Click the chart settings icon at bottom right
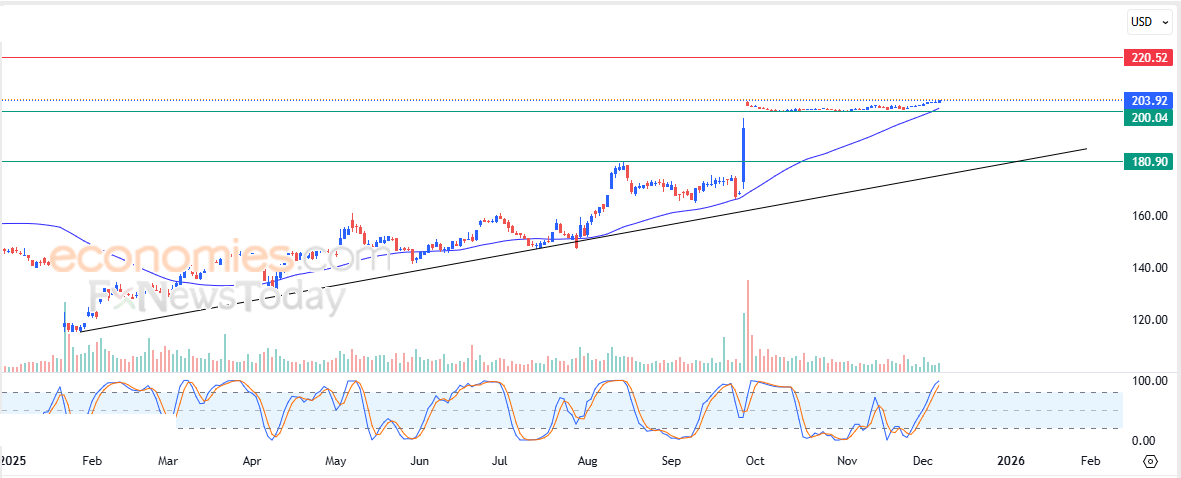1181x478 pixels. coord(1150,461)
